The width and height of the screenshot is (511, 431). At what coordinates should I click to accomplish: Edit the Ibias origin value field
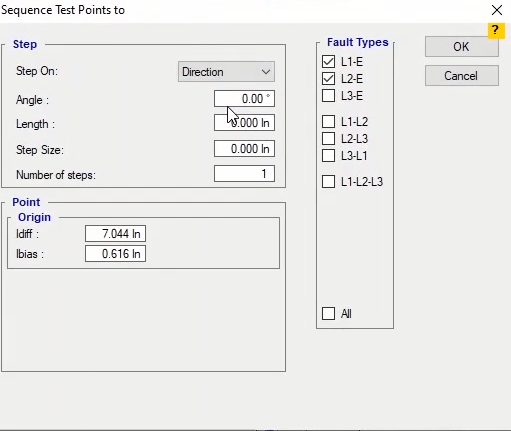(x=115, y=254)
